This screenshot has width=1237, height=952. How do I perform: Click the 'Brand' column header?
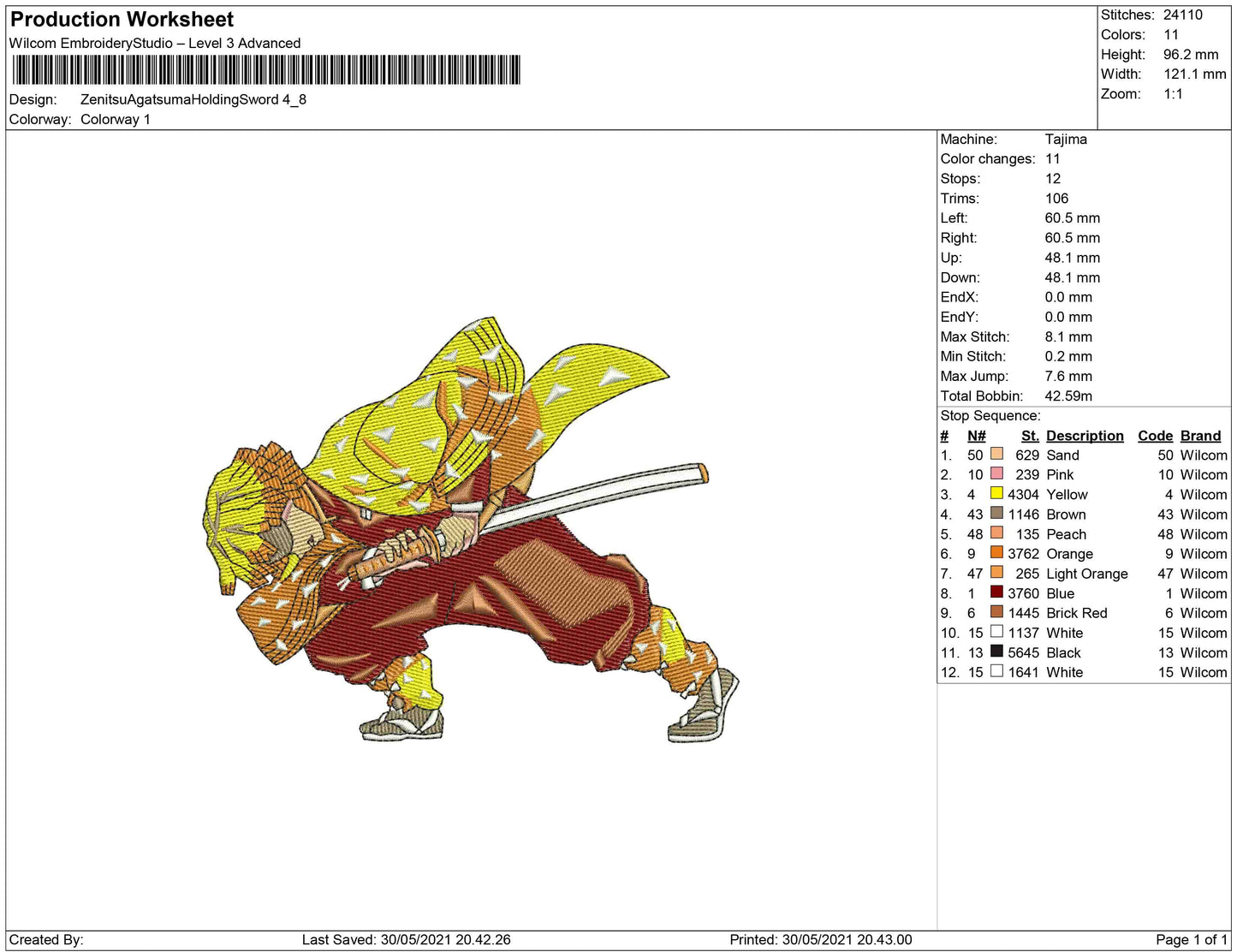click(1200, 436)
